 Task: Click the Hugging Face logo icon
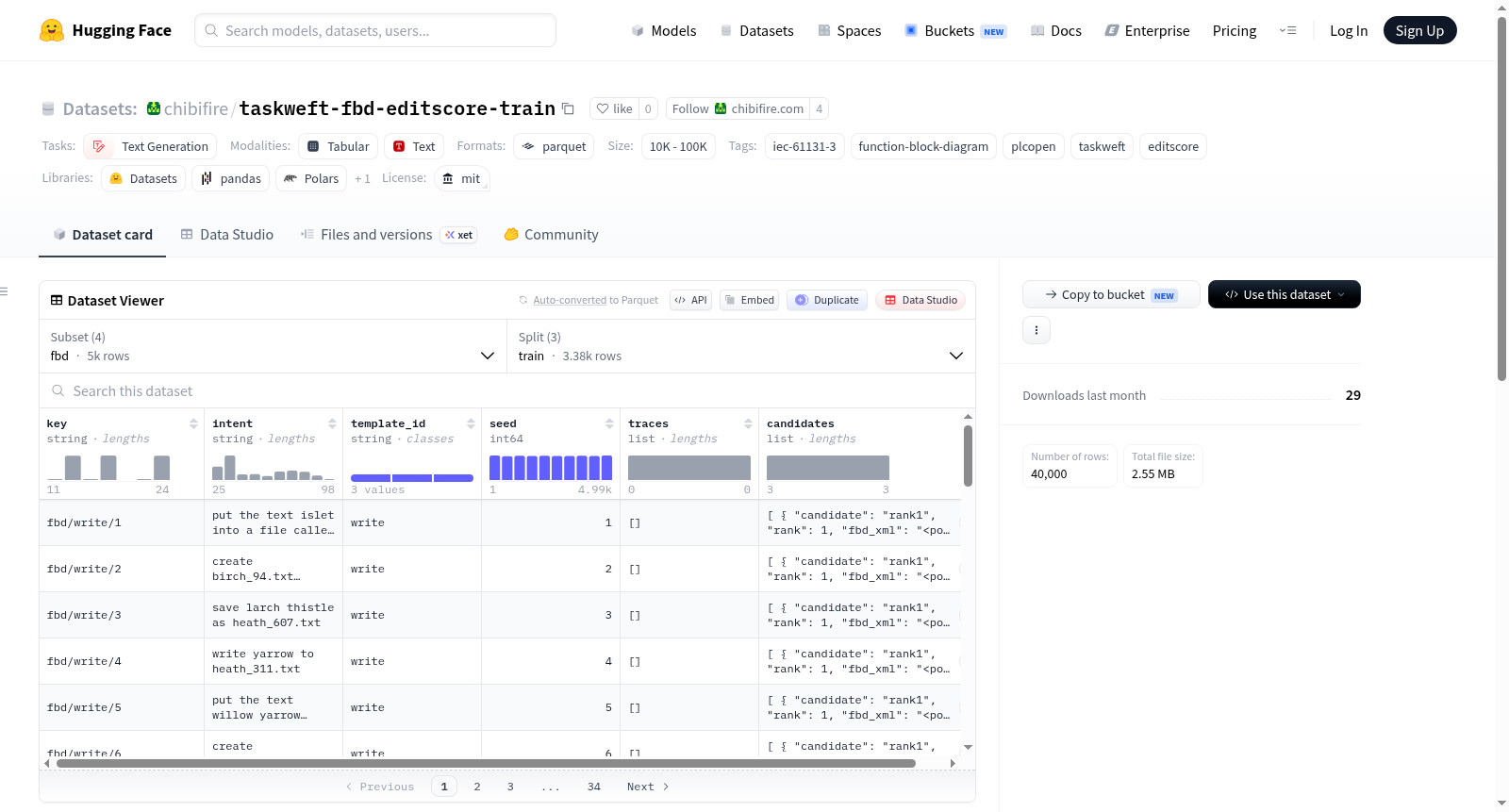[52, 30]
